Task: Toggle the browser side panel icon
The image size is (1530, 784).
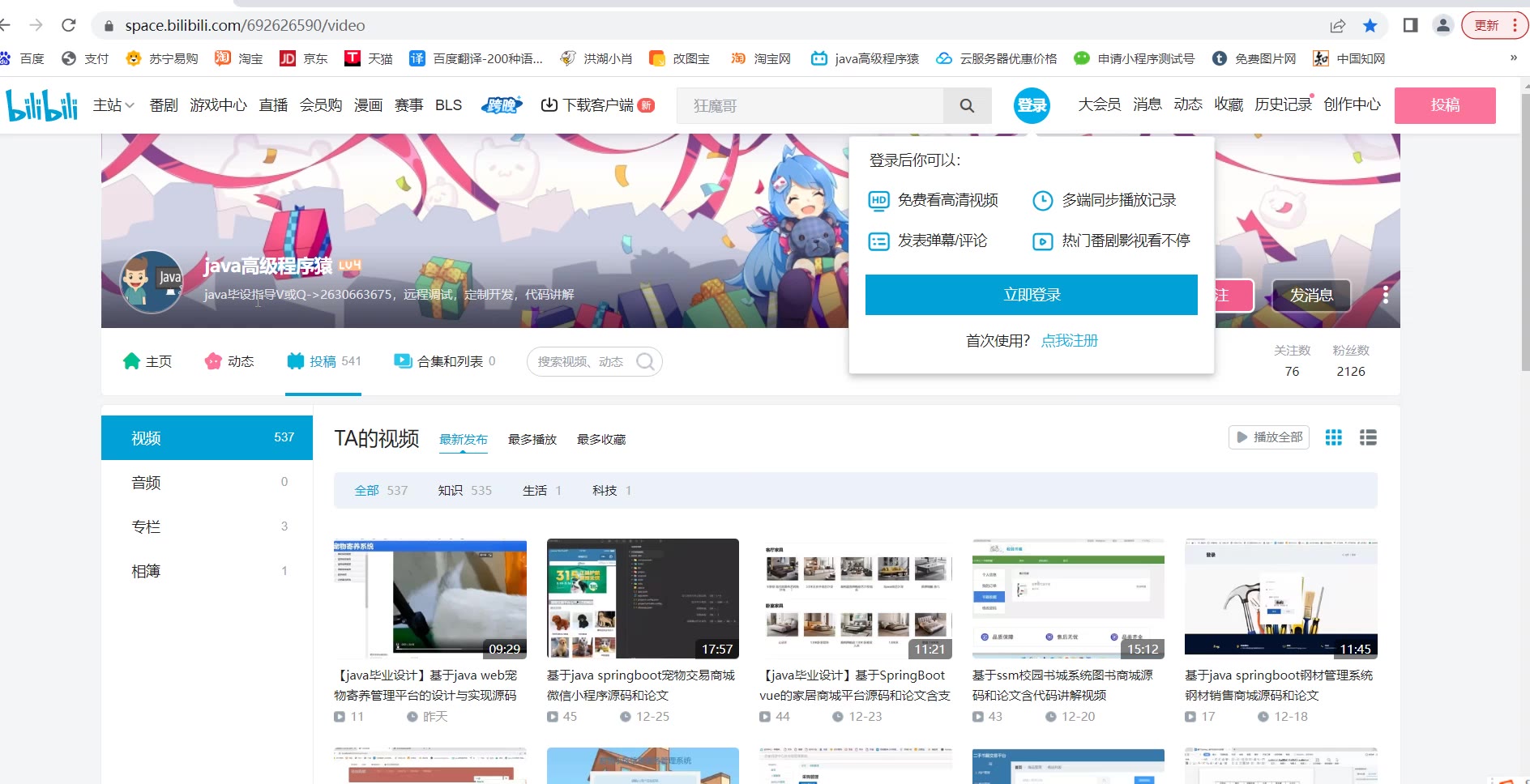Action: [1410, 25]
